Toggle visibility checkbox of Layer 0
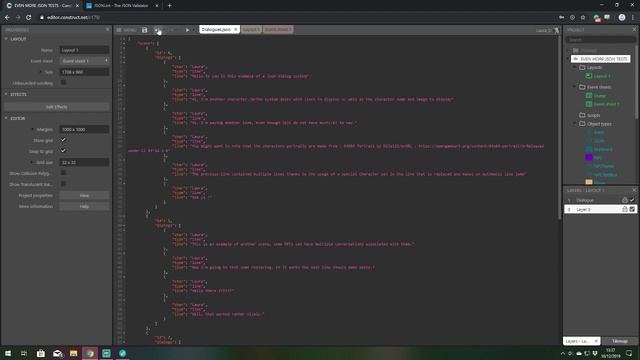The width and height of the screenshot is (640, 360). click(x=632, y=209)
